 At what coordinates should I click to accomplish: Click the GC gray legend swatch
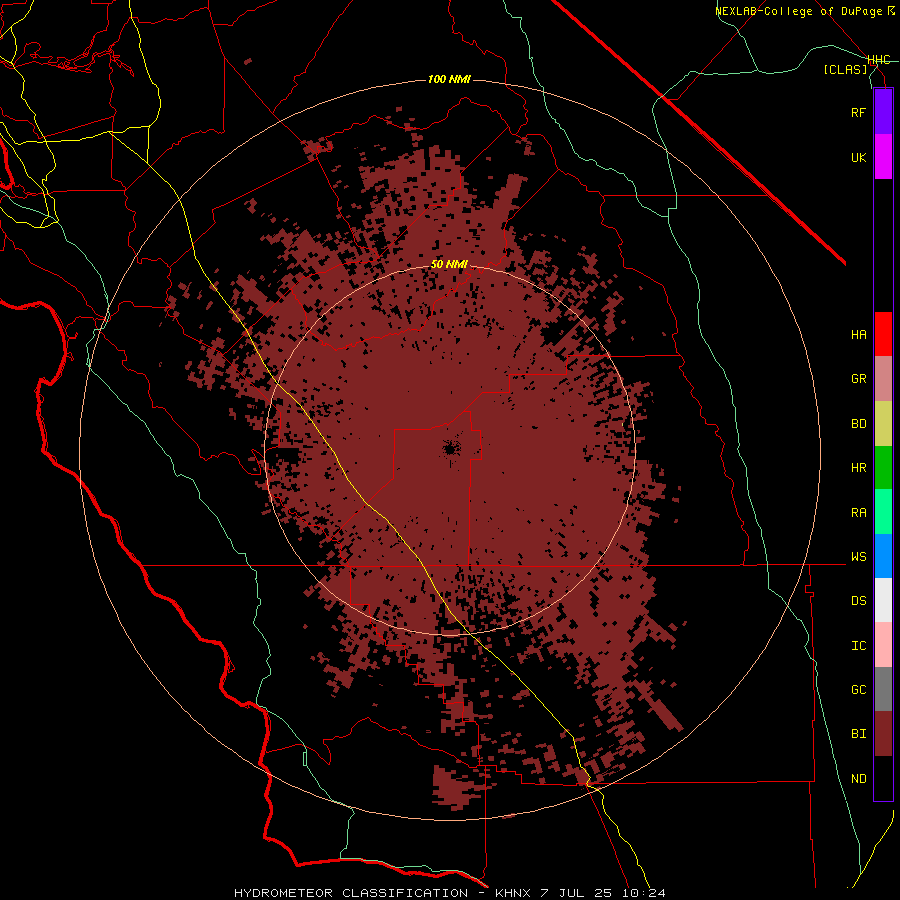coord(883,689)
